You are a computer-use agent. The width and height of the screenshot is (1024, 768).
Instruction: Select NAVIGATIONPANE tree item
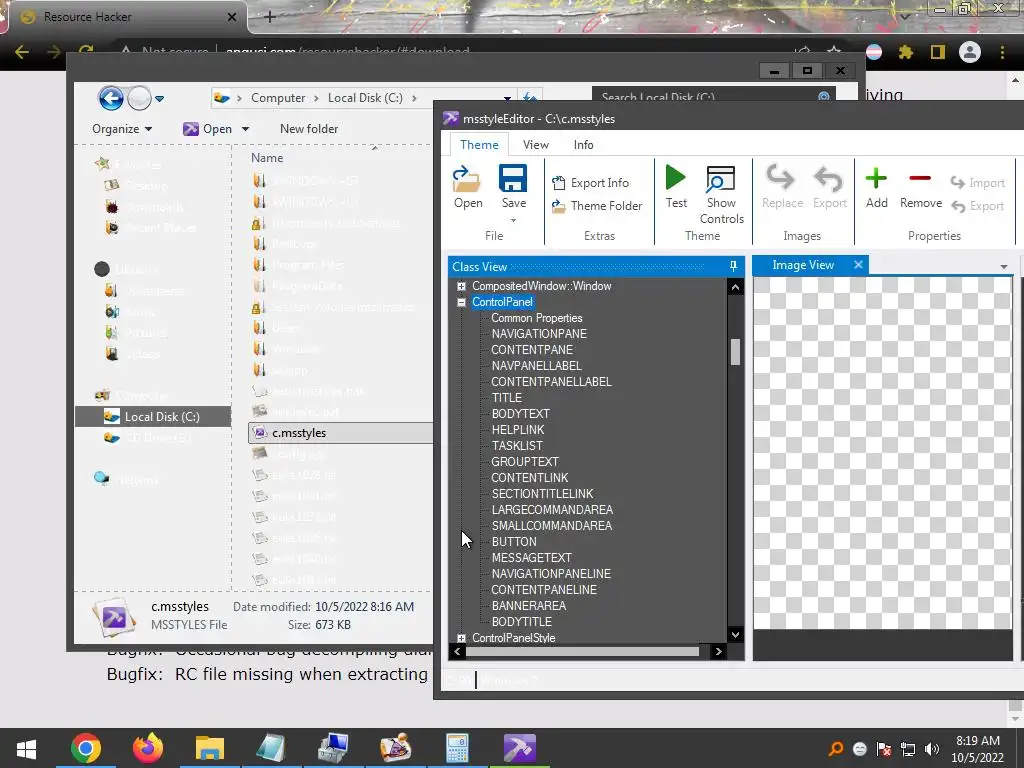tap(539, 334)
